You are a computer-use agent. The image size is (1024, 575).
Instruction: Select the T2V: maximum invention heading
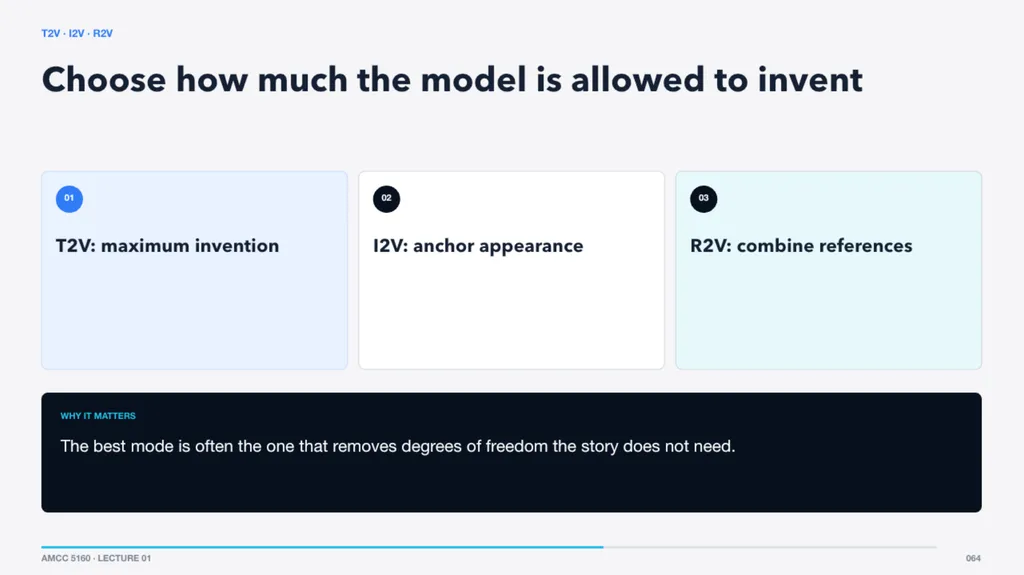(x=167, y=246)
